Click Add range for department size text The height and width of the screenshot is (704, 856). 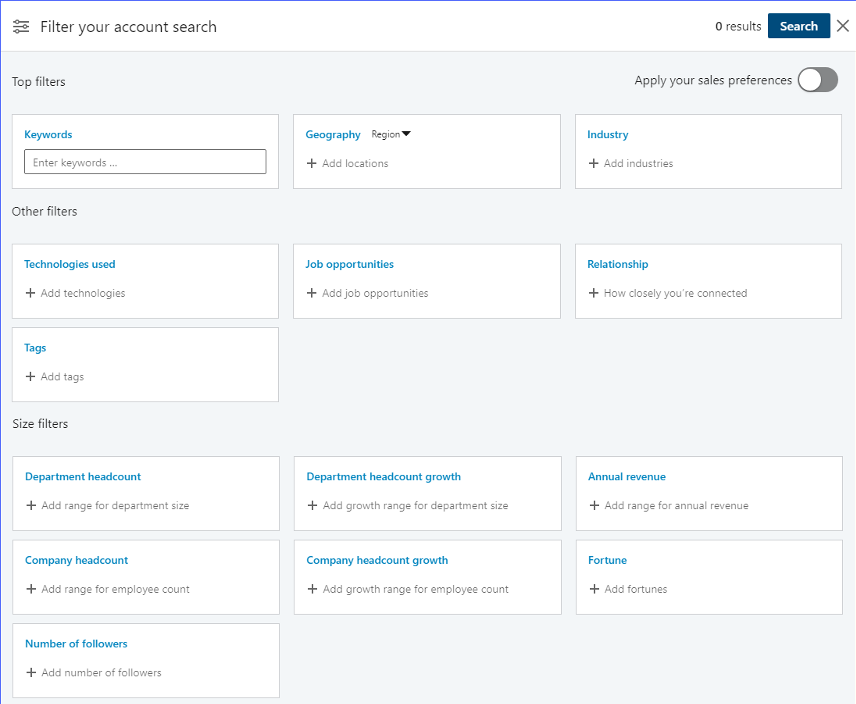[115, 505]
